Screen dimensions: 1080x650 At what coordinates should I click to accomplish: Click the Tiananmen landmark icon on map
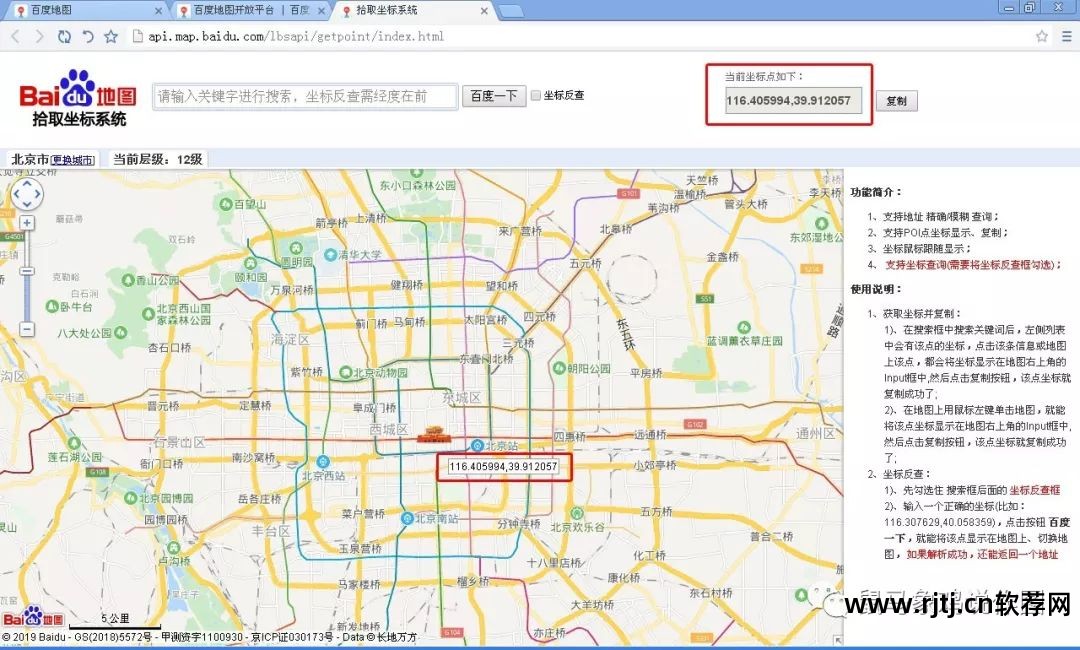pos(433,435)
